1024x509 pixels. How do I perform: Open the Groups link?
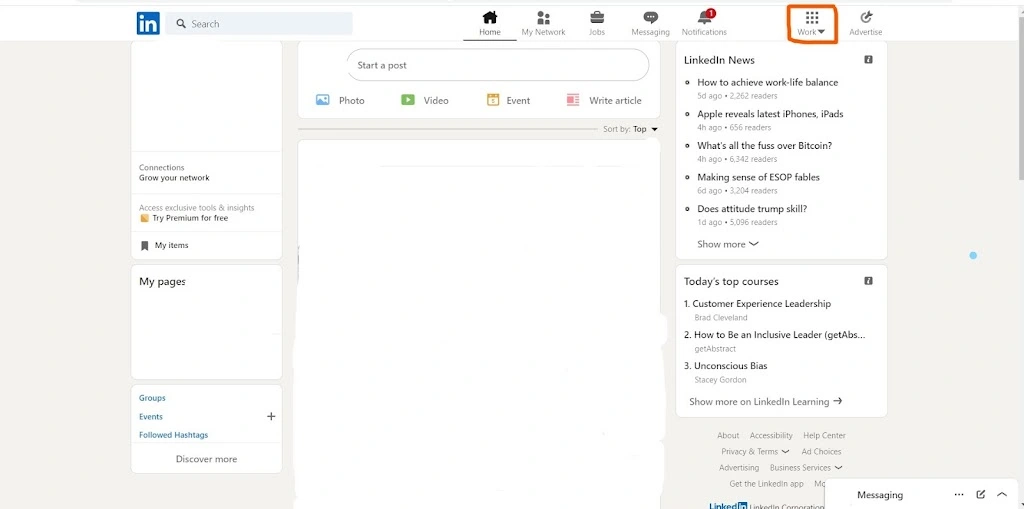(152, 398)
